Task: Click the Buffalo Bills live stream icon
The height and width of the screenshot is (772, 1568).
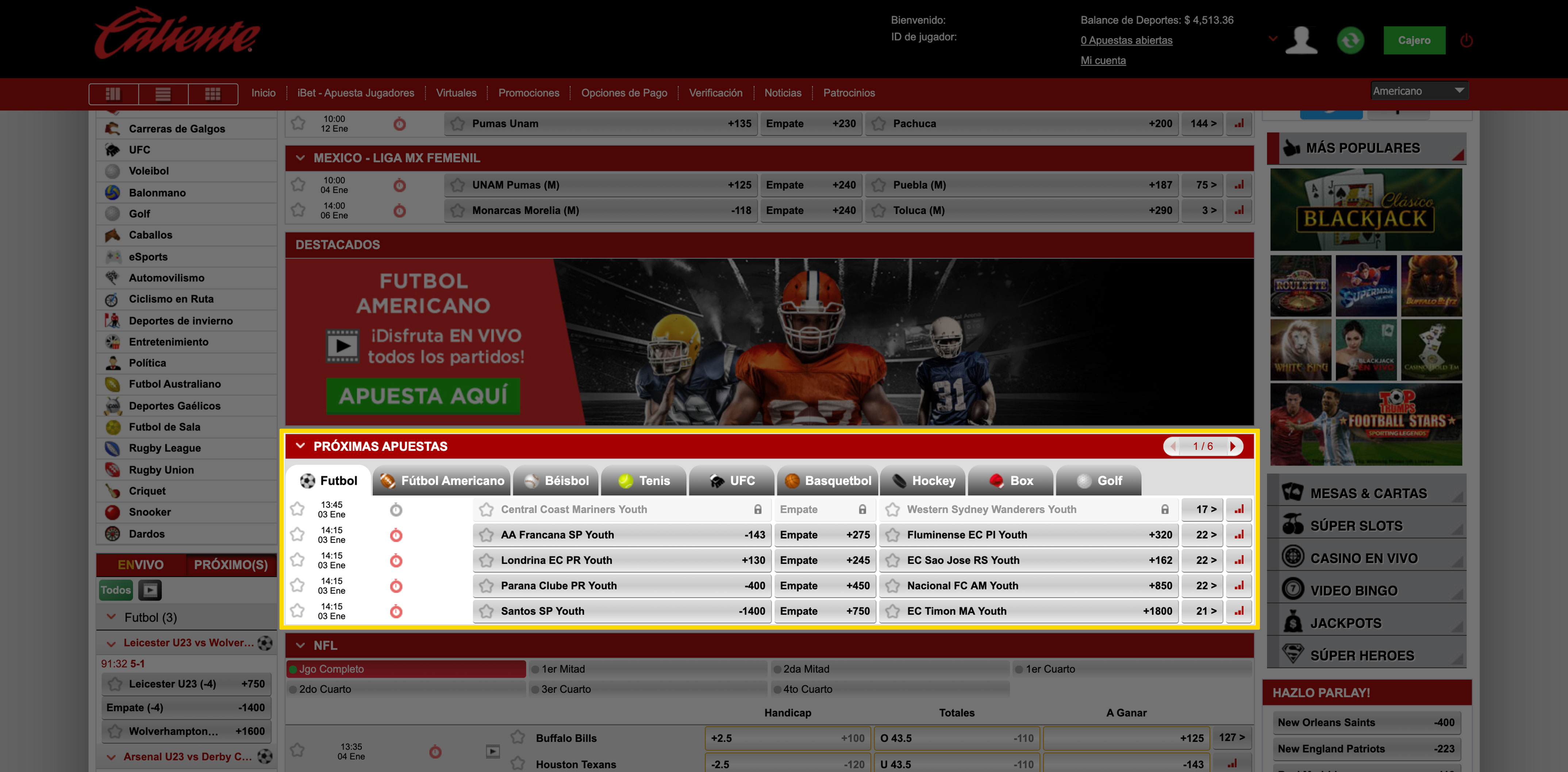Action: click(492, 751)
